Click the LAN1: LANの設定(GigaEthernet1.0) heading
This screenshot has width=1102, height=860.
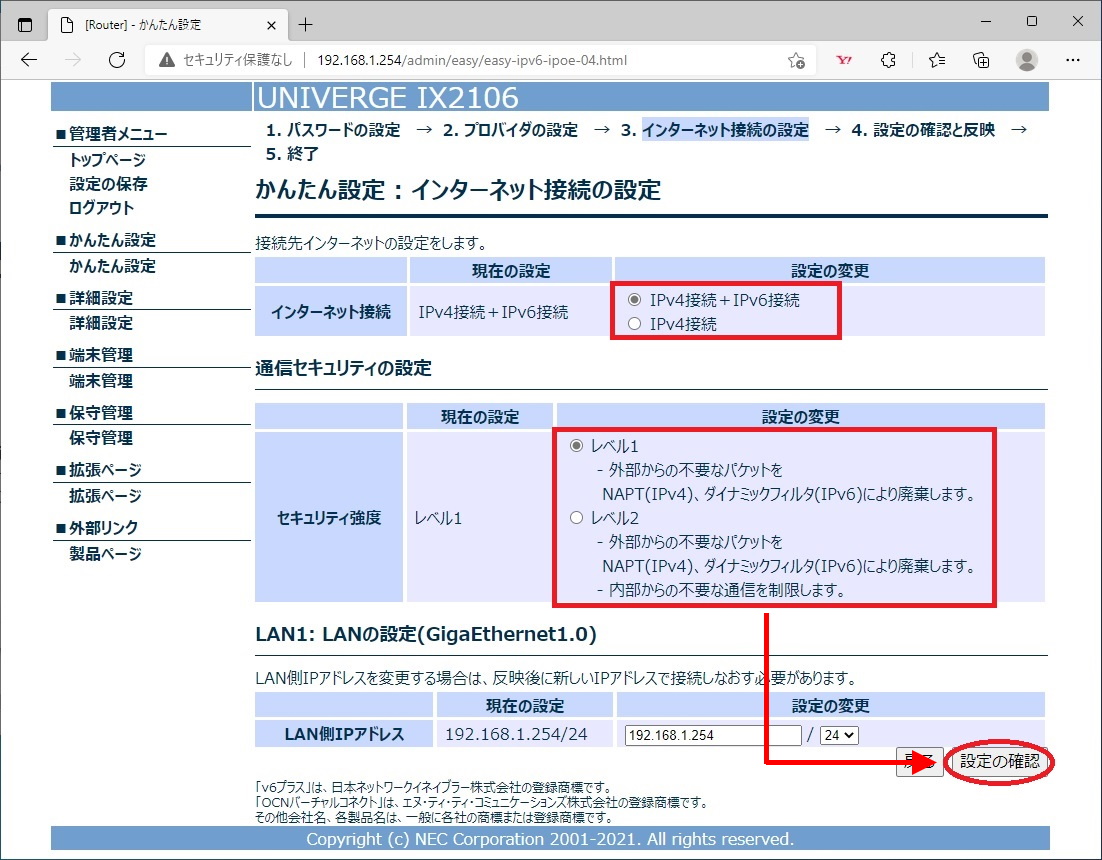point(426,634)
